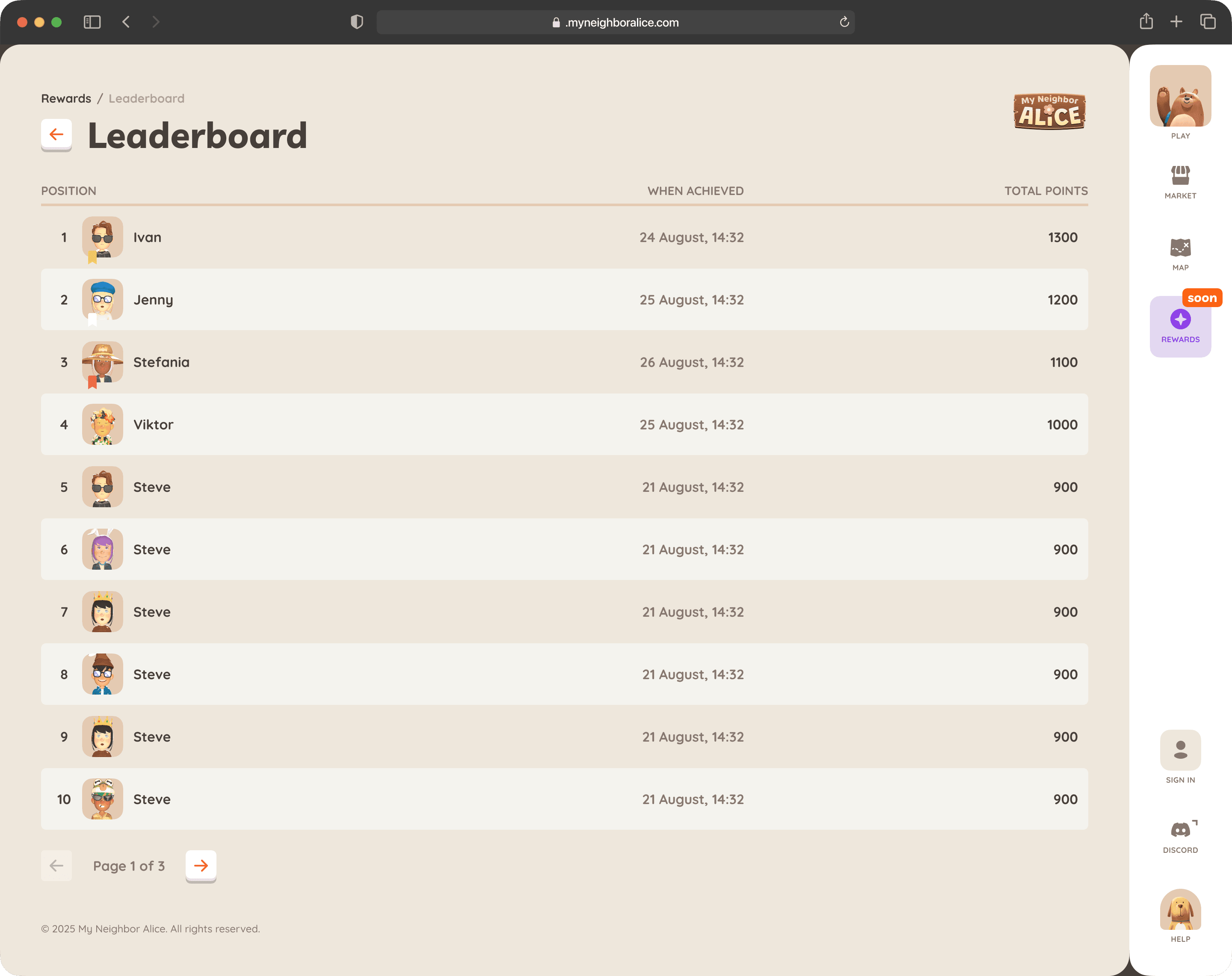Click Rewards breadcrumb link
Viewport: 1232px width, 976px height.
66,98
